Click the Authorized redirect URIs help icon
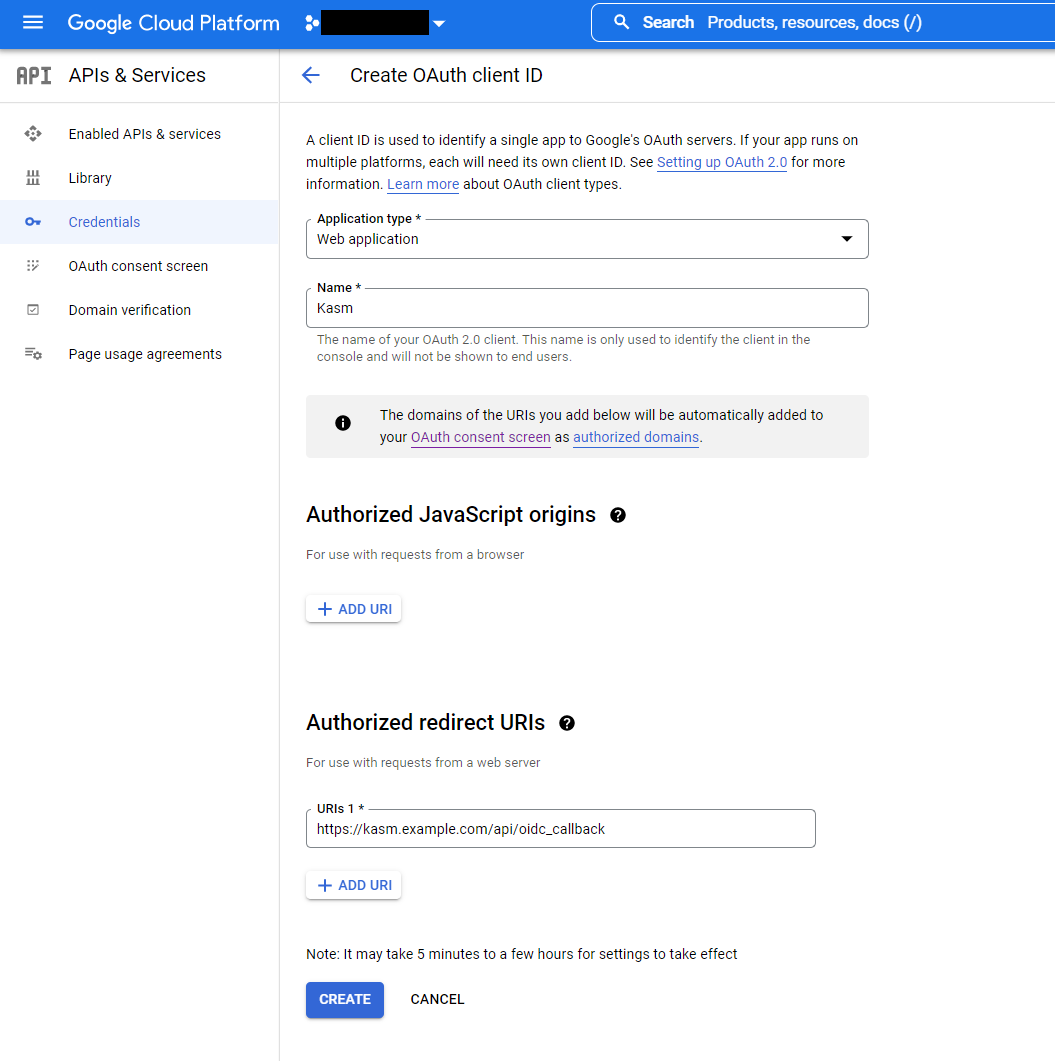Image resolution: width=1055 pixels, height=1061 pixels. 566,722
